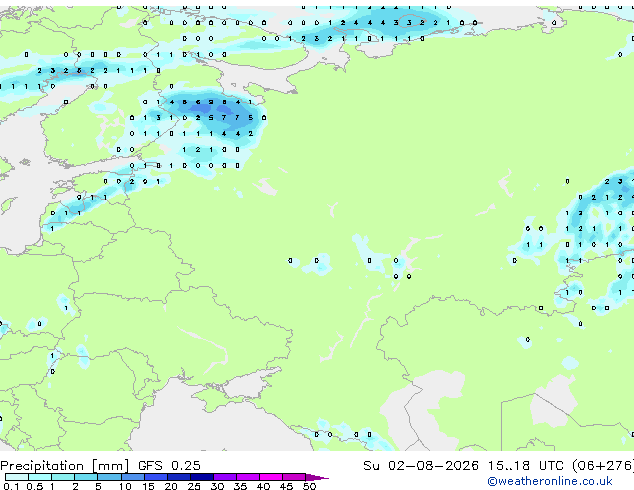Viewport: 634px width, 490px height.
Task: Click the 'Precipitation [mm]' map title
Action: [x=65, y=466]
